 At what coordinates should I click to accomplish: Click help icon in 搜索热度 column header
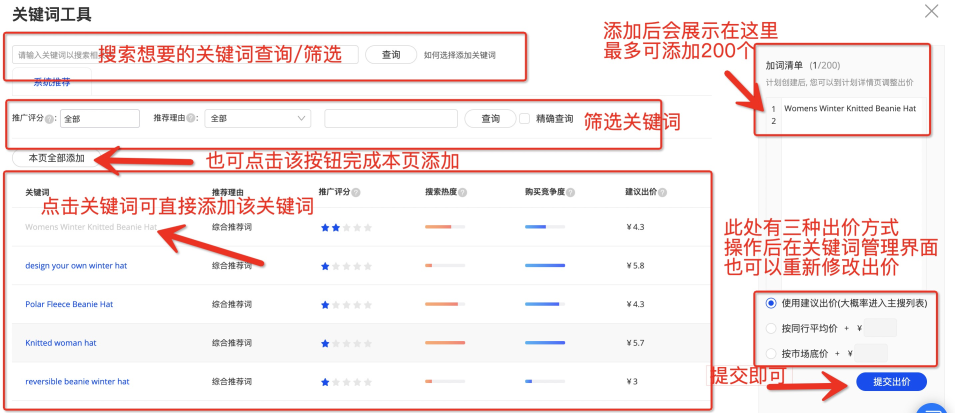coord(463,191)
